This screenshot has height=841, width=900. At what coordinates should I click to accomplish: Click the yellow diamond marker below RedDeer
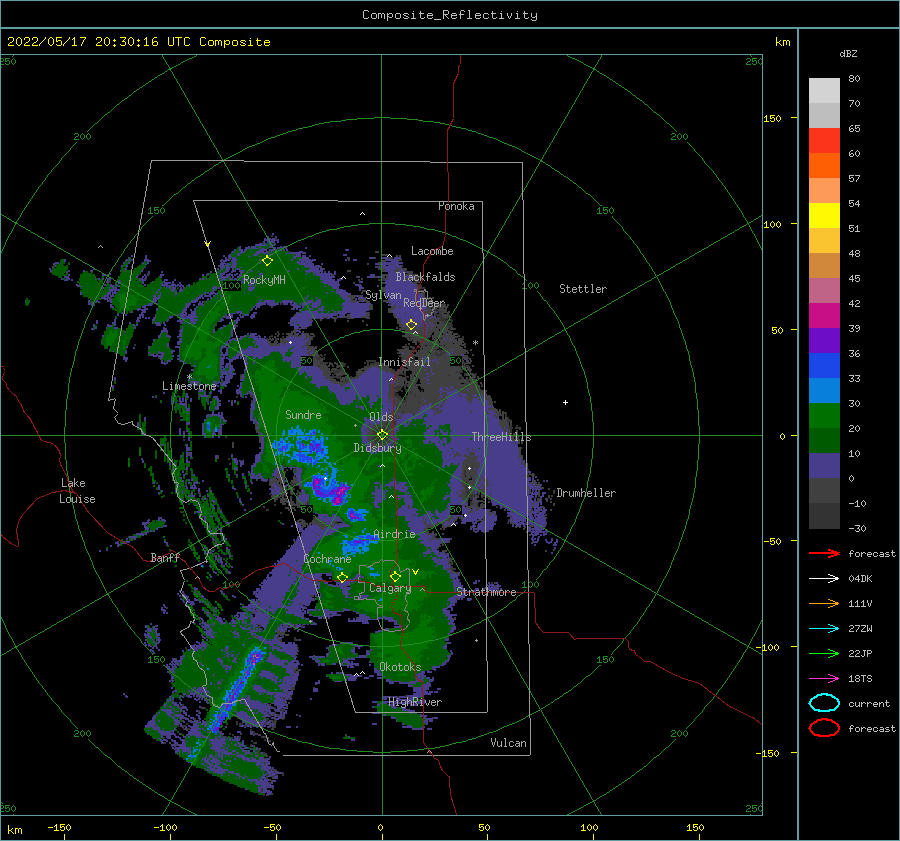pos(411,325)
